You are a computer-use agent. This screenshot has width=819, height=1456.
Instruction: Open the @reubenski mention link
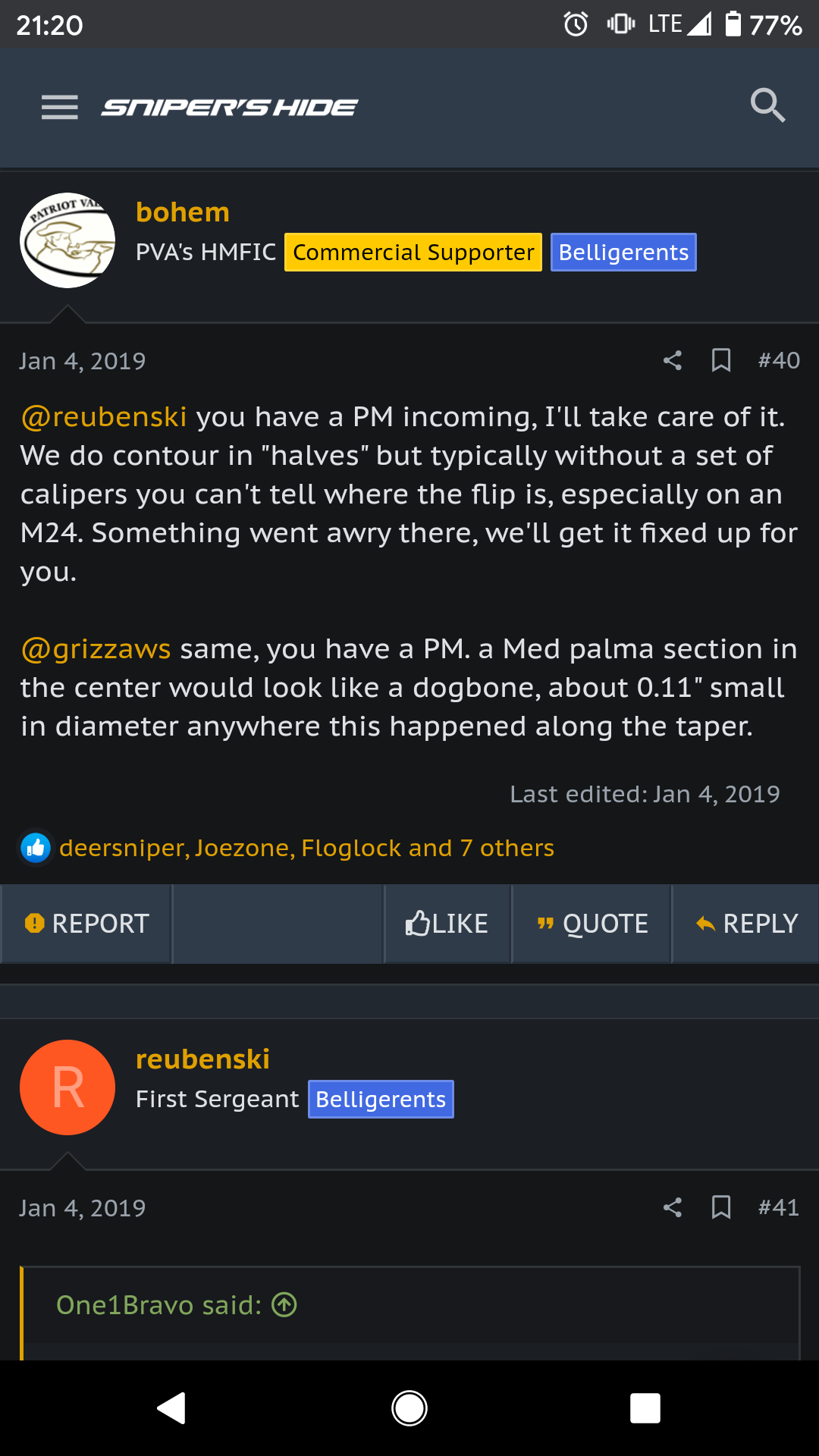click(x=104, y=417)
